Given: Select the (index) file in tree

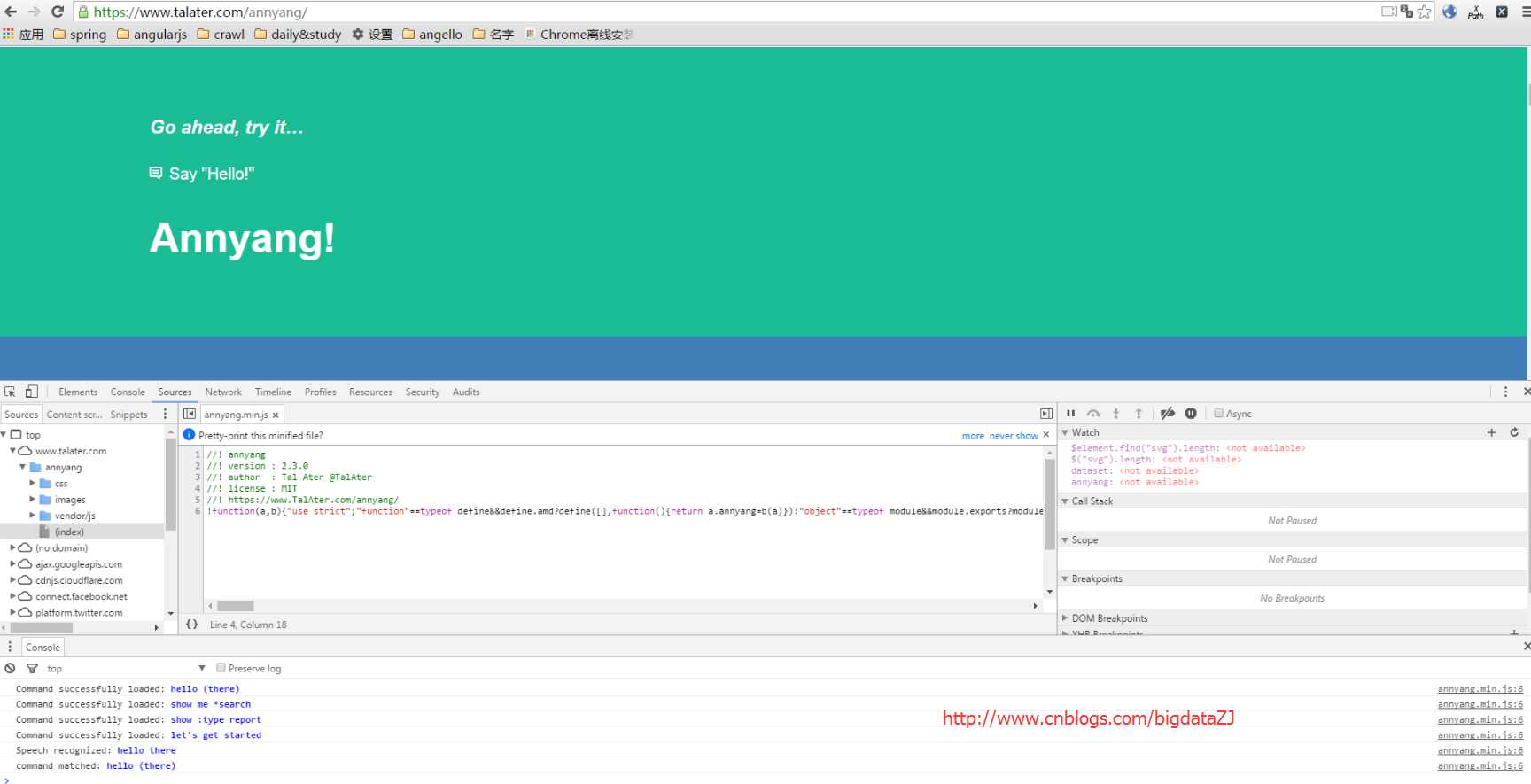Looking at the screenshot, I should point(69,532).
